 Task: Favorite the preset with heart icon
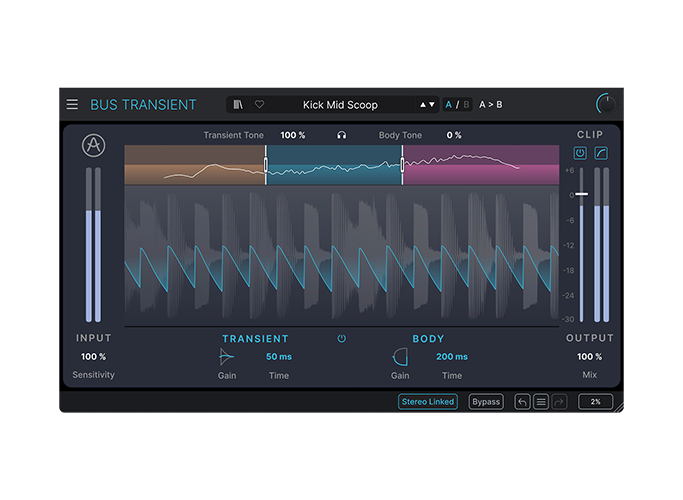click(259, 104)
